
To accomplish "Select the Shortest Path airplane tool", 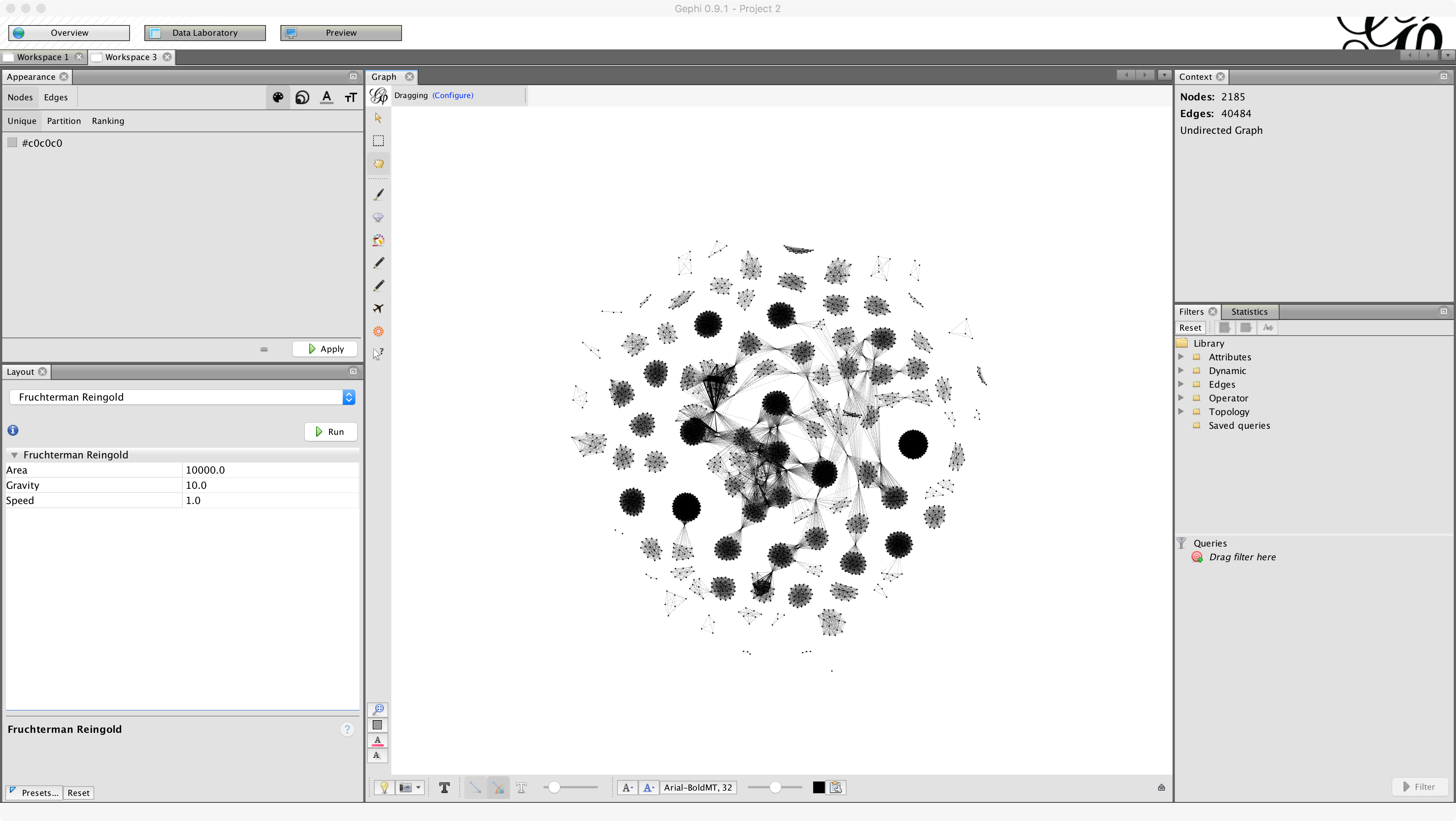I will [x=378, y=308].
